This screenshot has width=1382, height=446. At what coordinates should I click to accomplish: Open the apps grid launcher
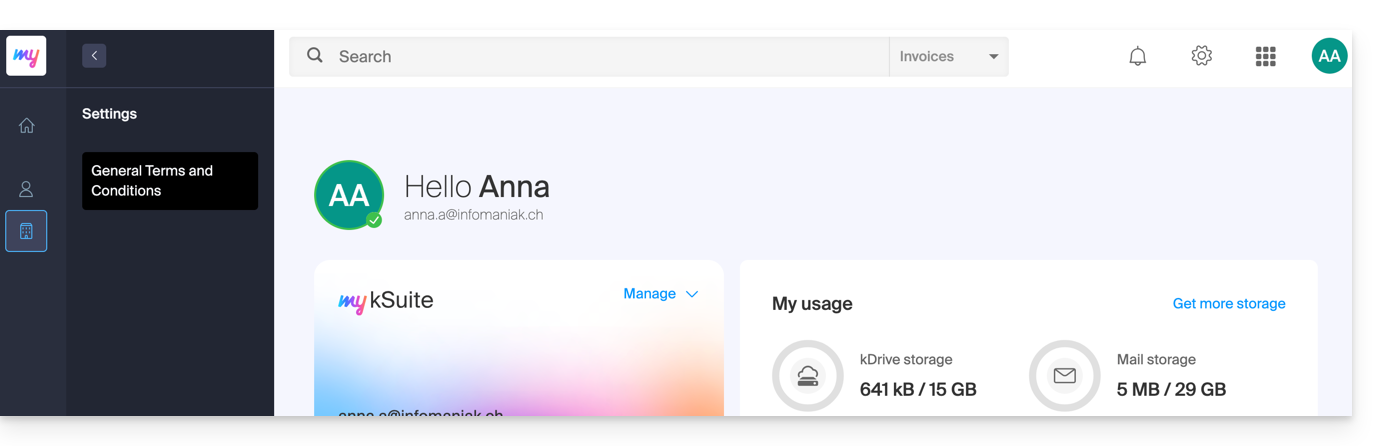(1265, 56)
